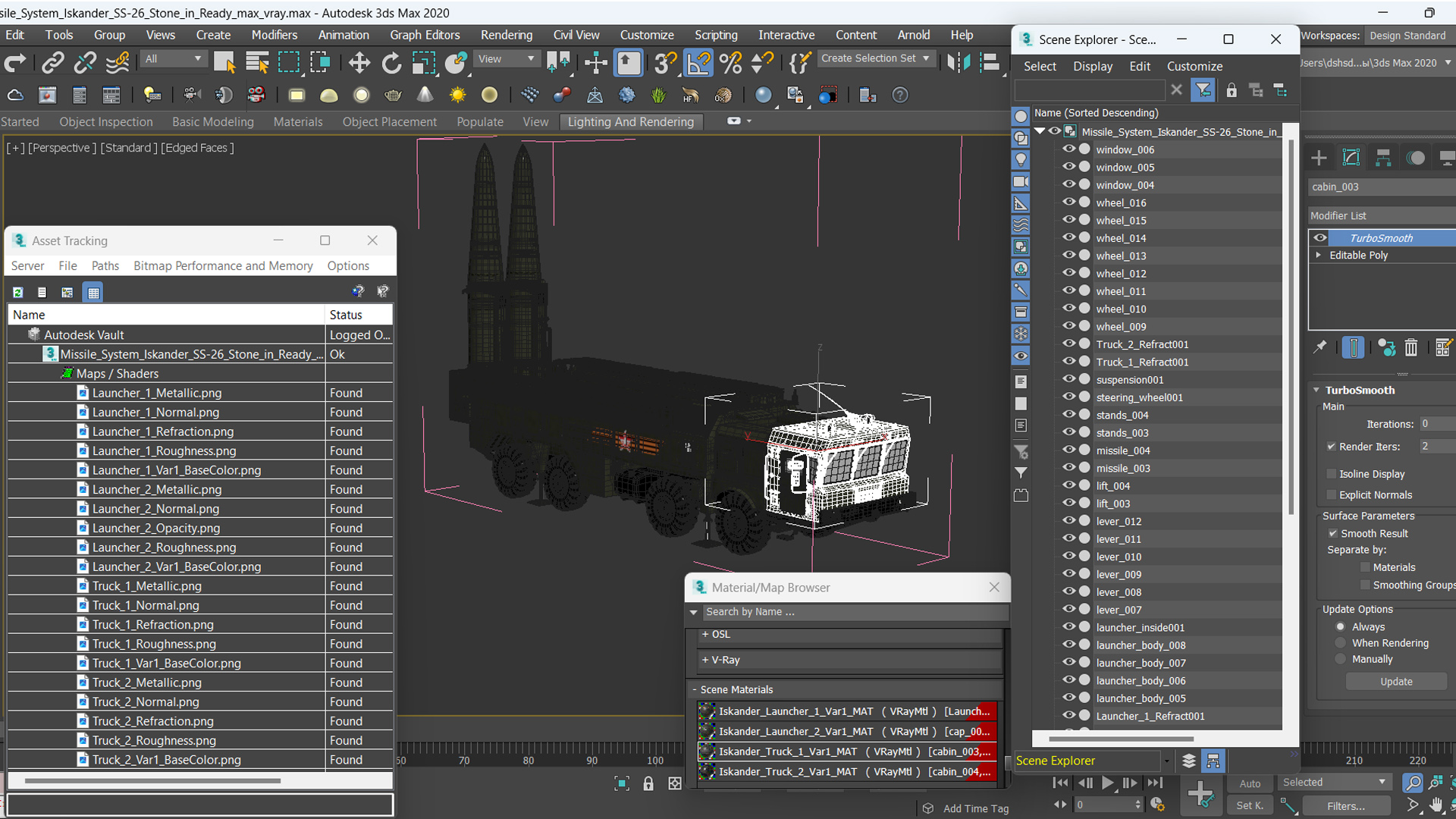Click the Align tool icon

coord(990,63)
